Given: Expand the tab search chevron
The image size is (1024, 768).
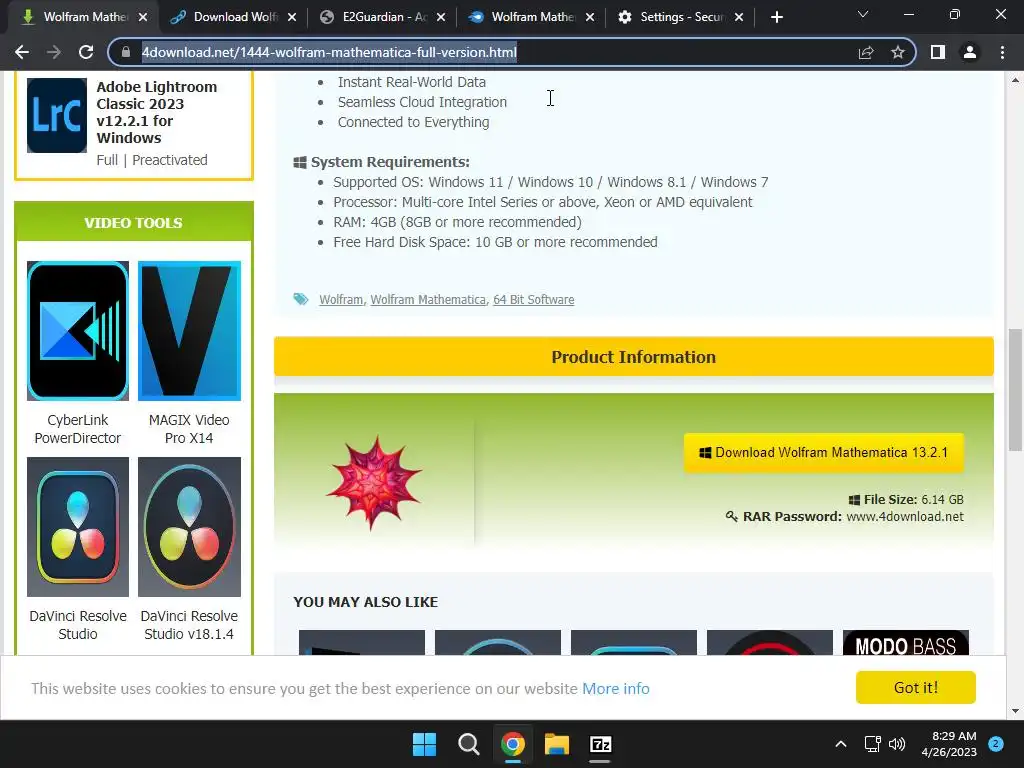Looking at the screenshot, I should click(863, 14).
